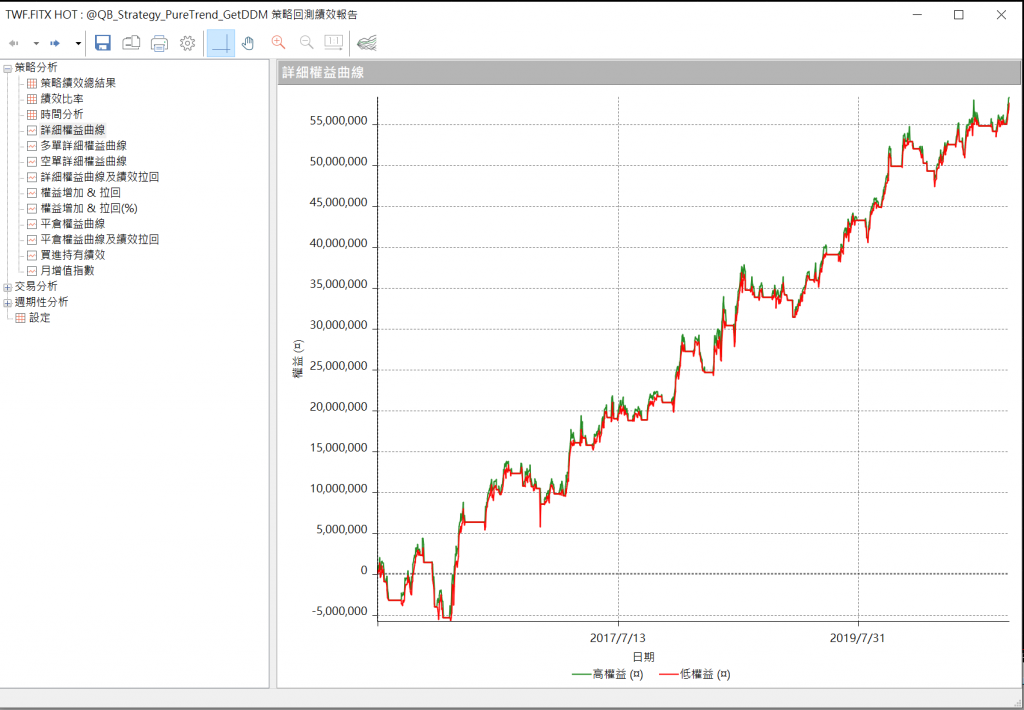Open settings via the gear icon

(x=187, y=43)
